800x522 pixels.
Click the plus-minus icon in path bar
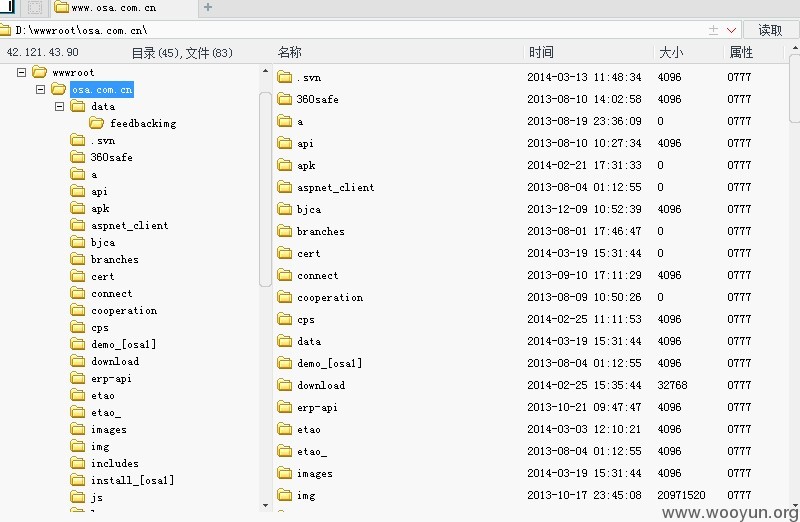coord(713,30)
